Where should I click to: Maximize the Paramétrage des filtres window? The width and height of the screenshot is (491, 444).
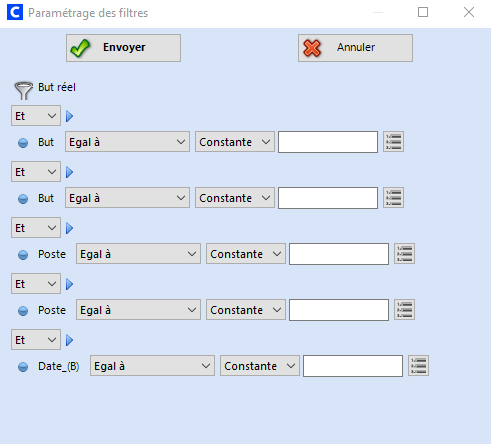click(x=423, y=12)
